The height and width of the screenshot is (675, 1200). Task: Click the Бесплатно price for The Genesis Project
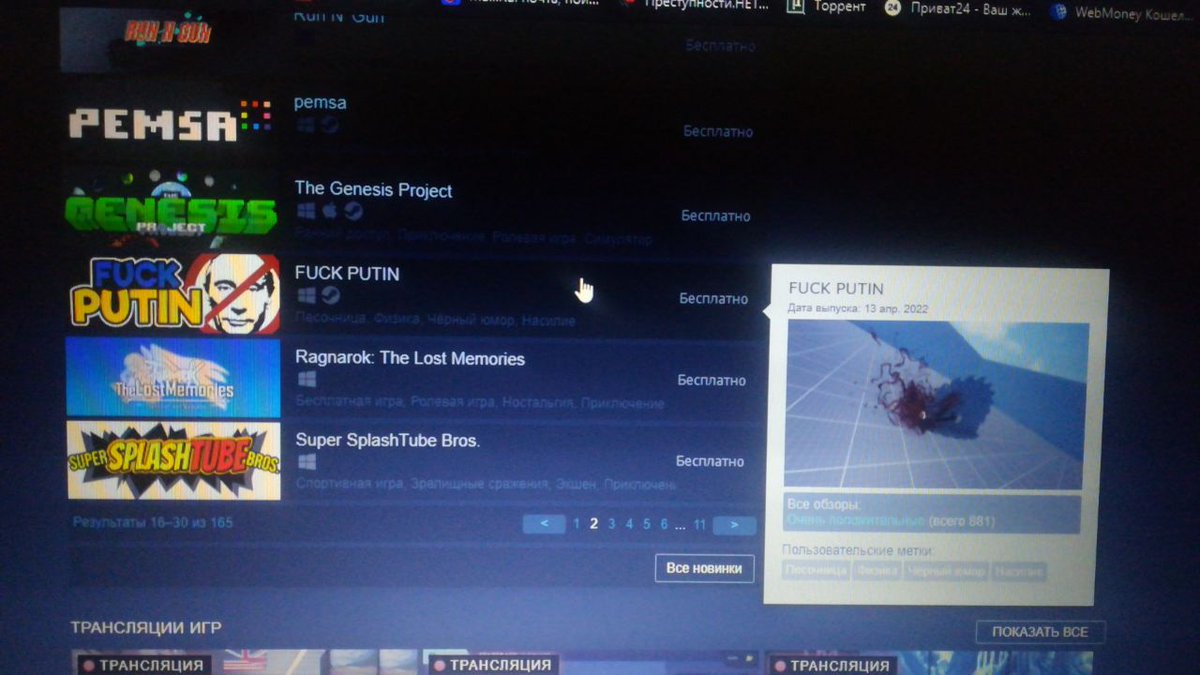pyautogui.click(x=716, y=215)
